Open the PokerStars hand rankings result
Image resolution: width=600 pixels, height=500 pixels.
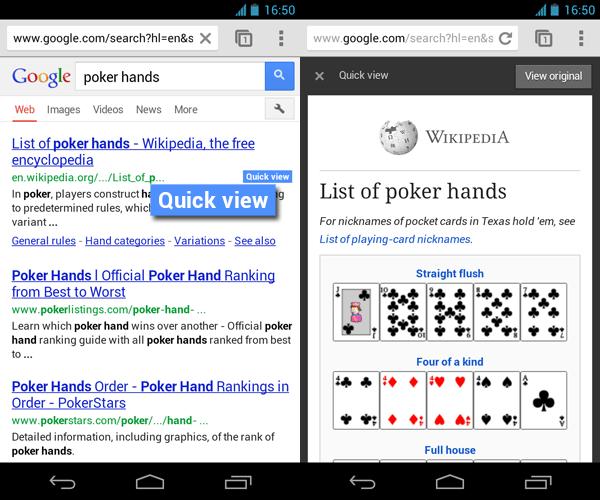(150, 394)
